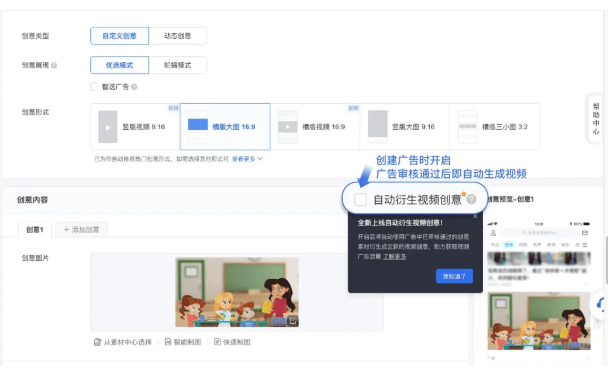This screenshot has width=613, height=380.
Task: Click the help icon beside 智选广告
Action: click(134, 87)
